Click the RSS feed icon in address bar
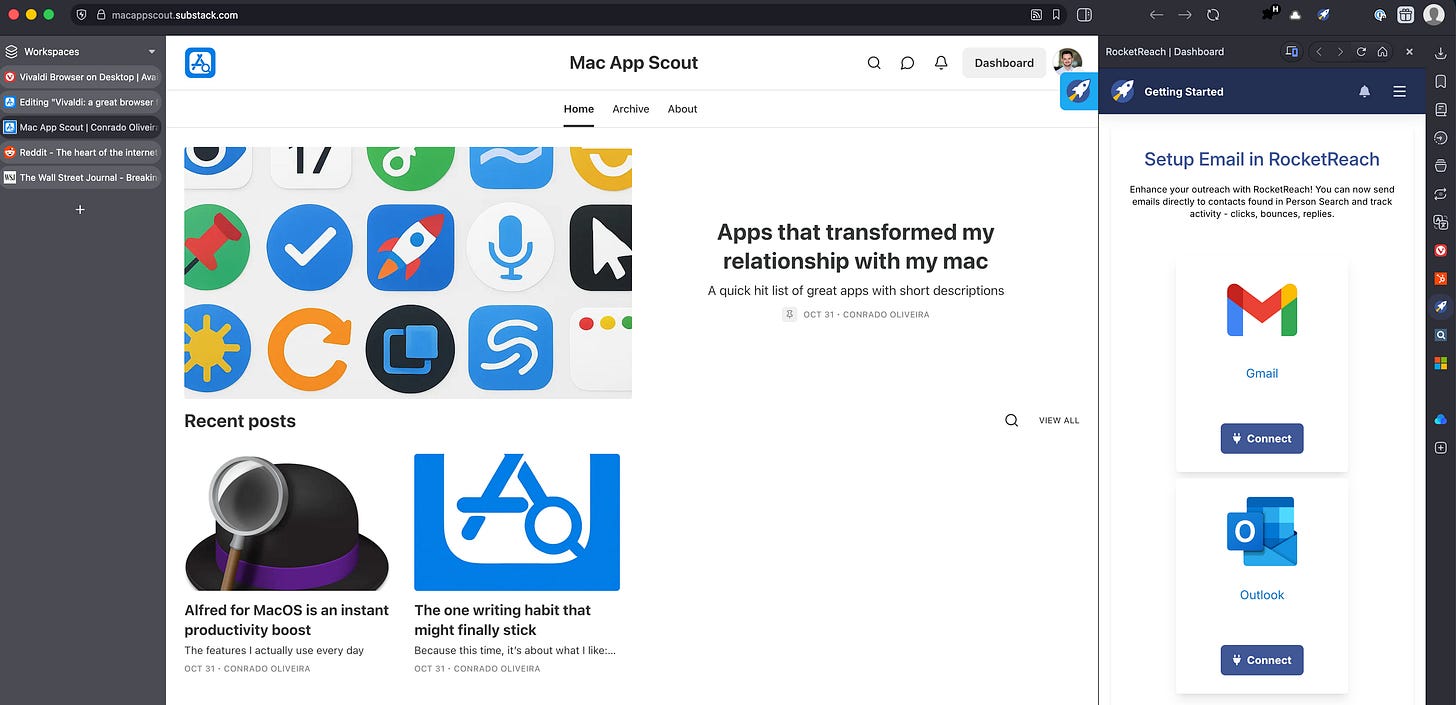The image size is (1456, 705). click(1037, 15)
